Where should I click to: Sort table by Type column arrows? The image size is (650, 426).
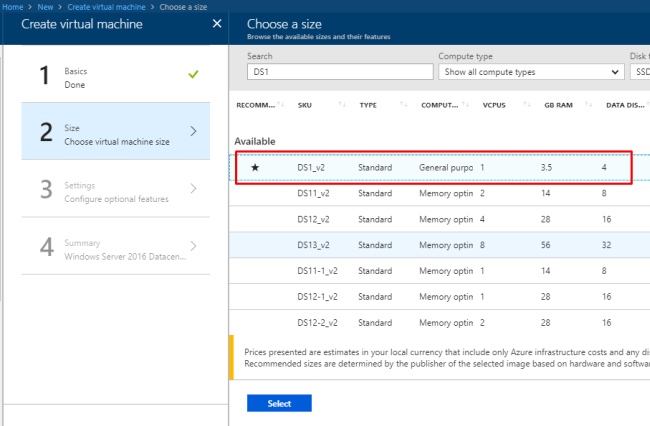(403, 104)
